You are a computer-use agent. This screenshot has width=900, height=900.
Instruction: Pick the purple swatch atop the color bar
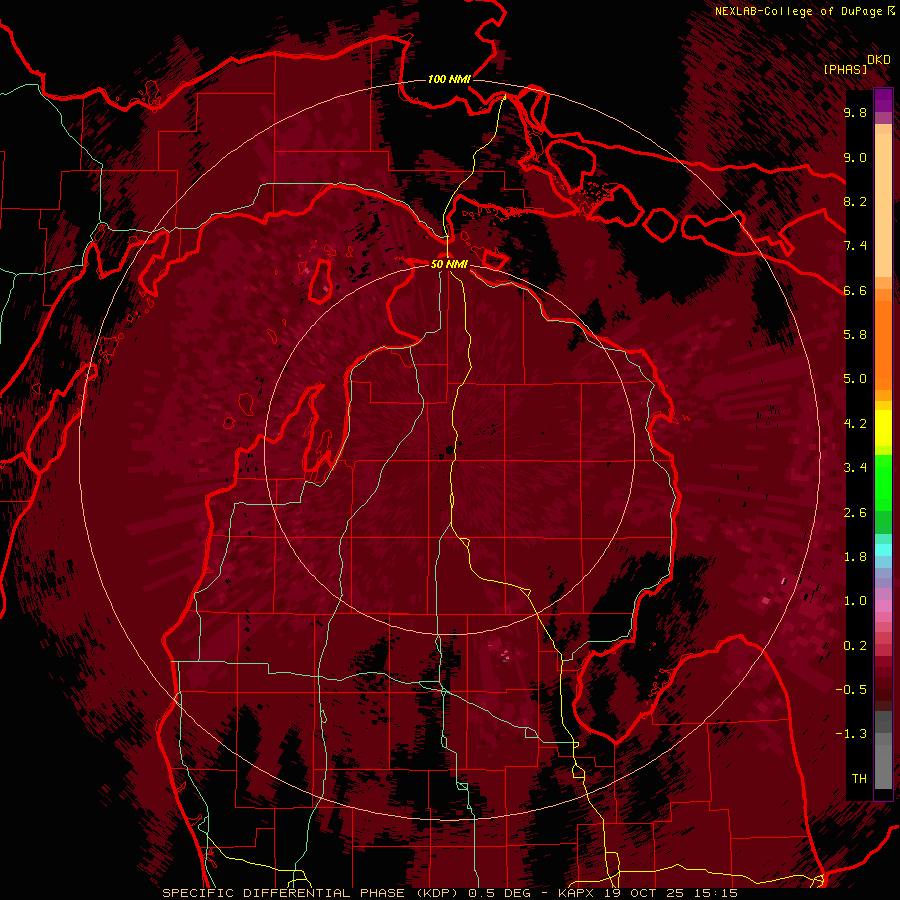coord(883,100)
